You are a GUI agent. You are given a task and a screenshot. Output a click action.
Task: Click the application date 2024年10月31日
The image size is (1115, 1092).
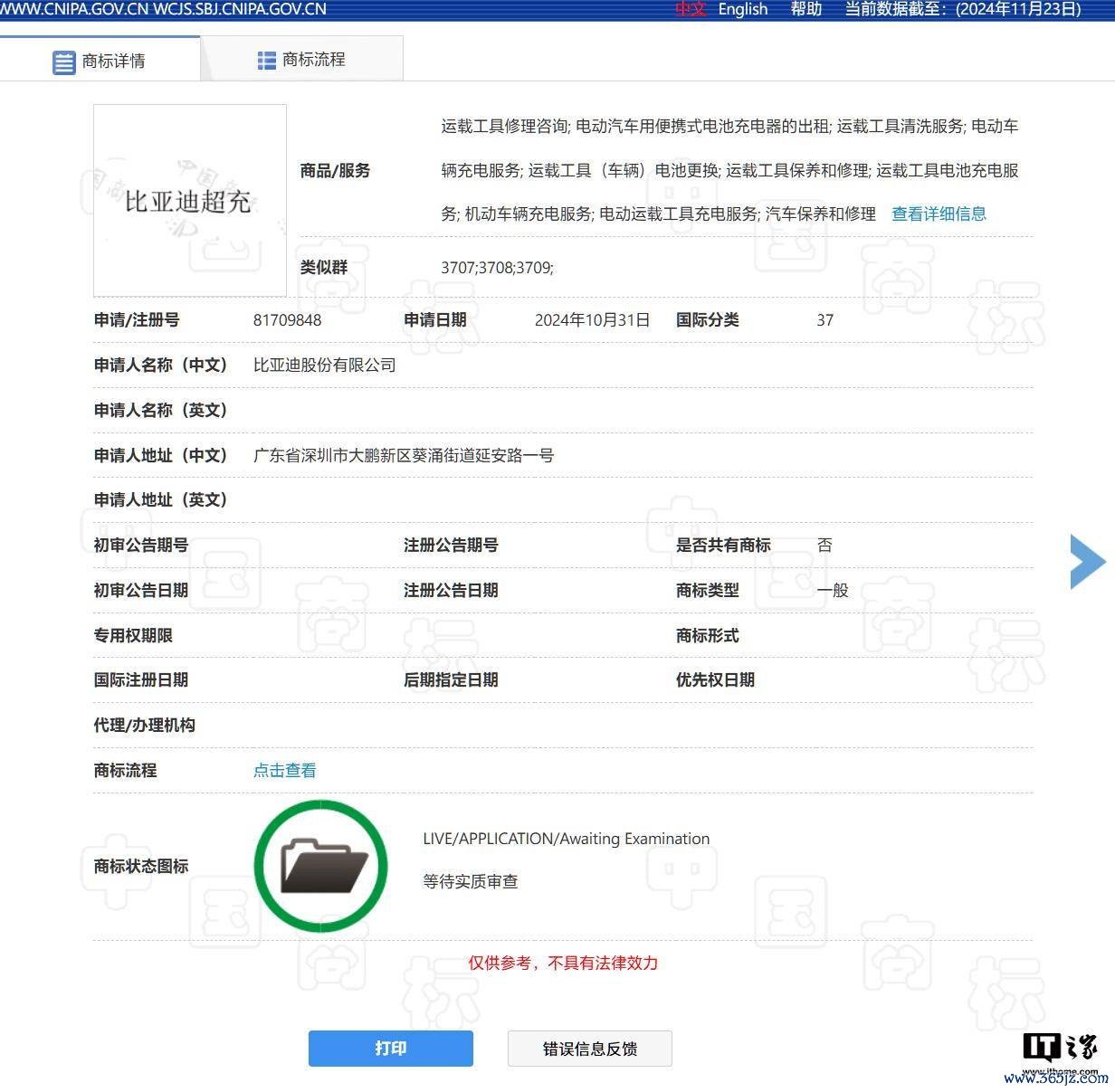tap(592, 320)
